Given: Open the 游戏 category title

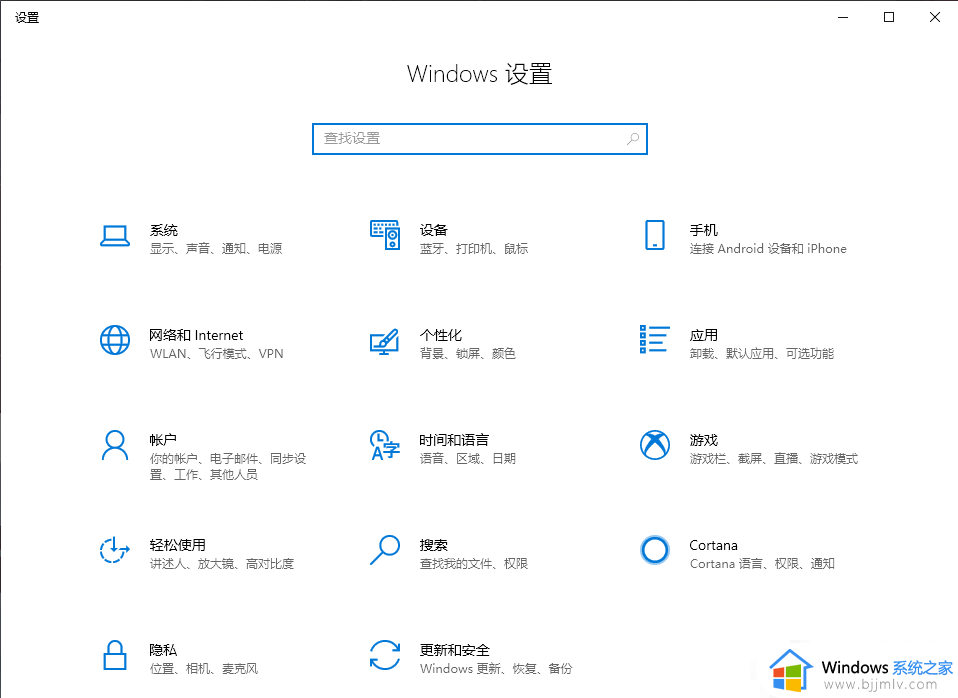Looking at the screenshot, I should (x=704, y=440).
